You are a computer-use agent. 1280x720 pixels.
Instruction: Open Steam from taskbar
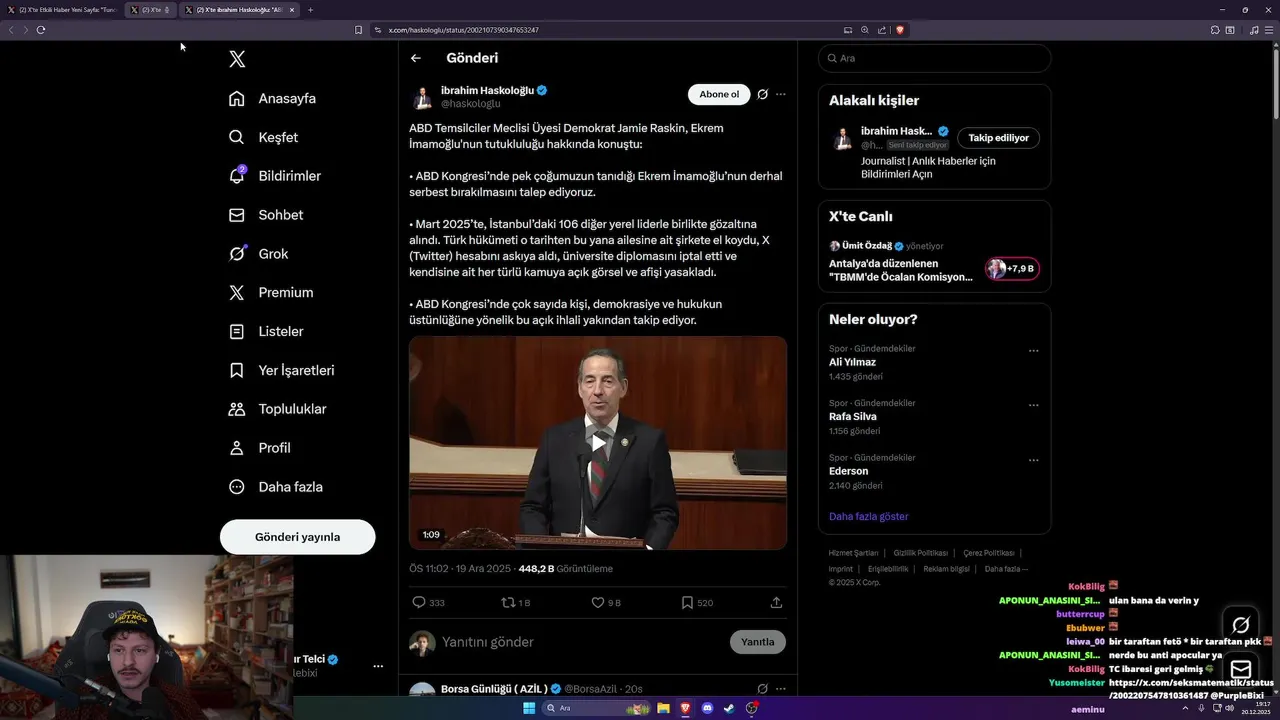pos(729,708)
